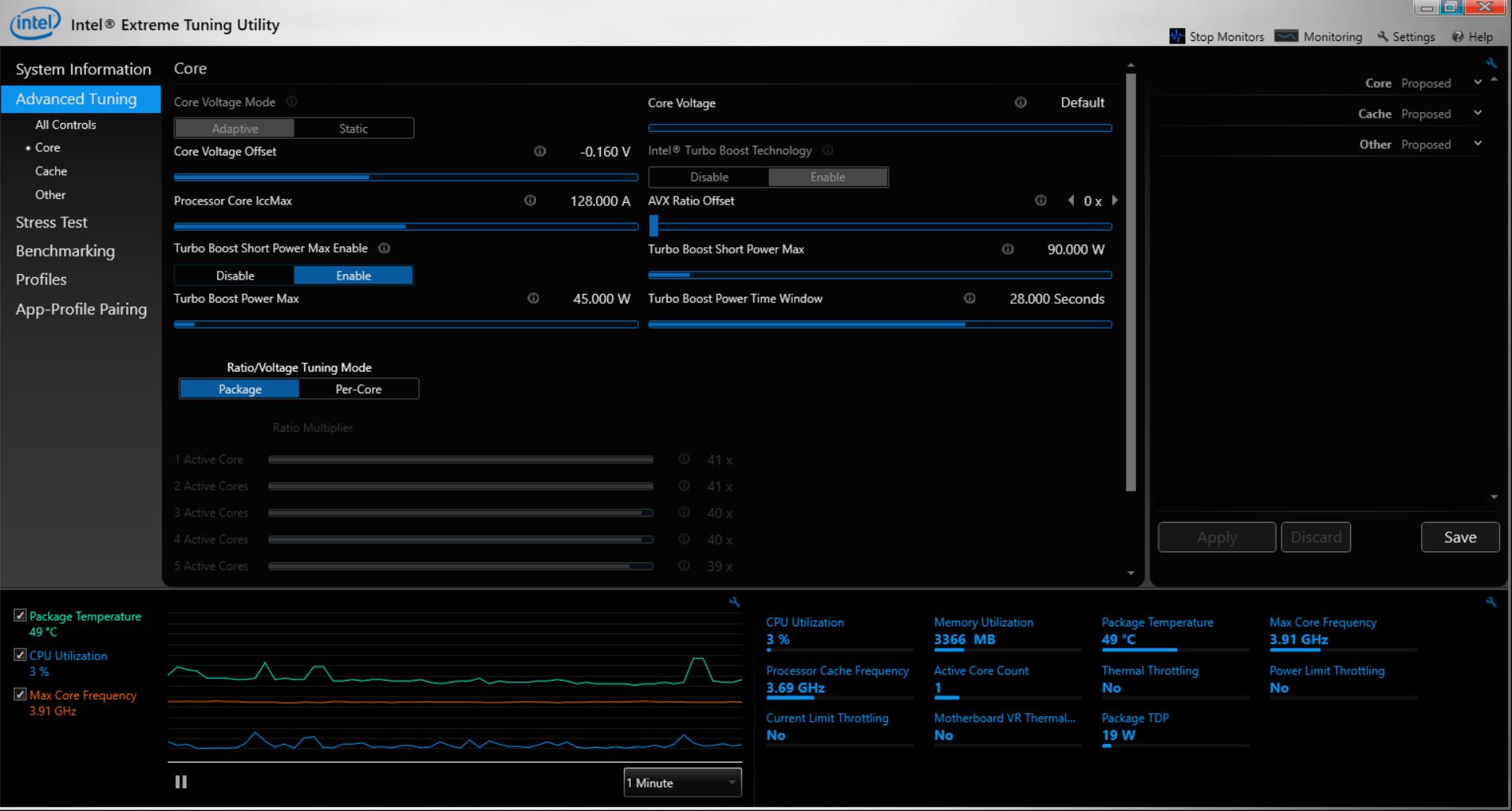
Task: Click the Core panel vertical scrollbar
Action: pyautogui.click(x=1131, y=282)
